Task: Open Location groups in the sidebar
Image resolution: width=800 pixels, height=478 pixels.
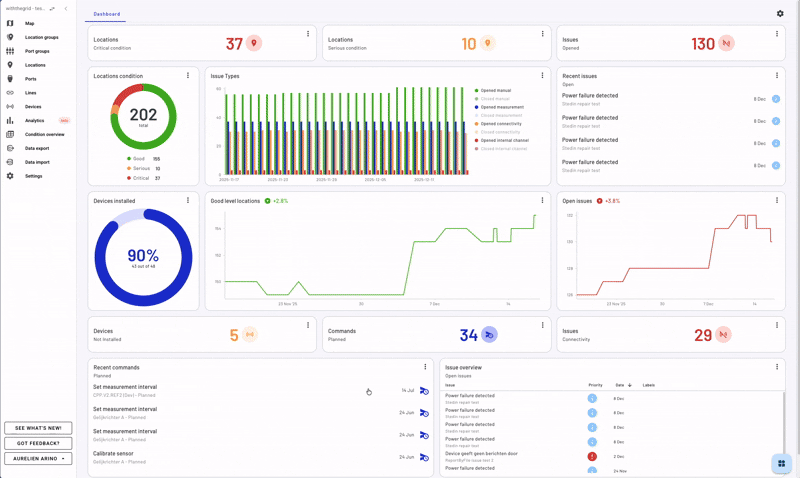Action: (x=41, y=37)
